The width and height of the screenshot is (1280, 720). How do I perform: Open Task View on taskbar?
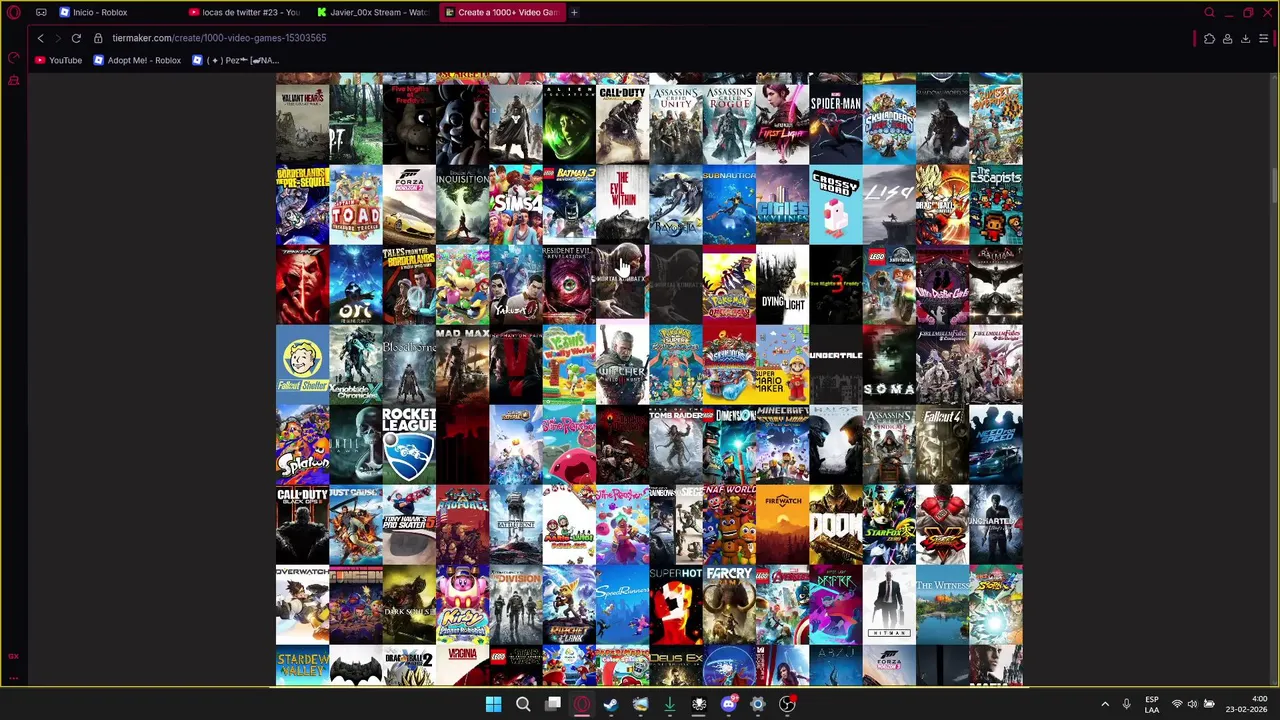point(552,704)
